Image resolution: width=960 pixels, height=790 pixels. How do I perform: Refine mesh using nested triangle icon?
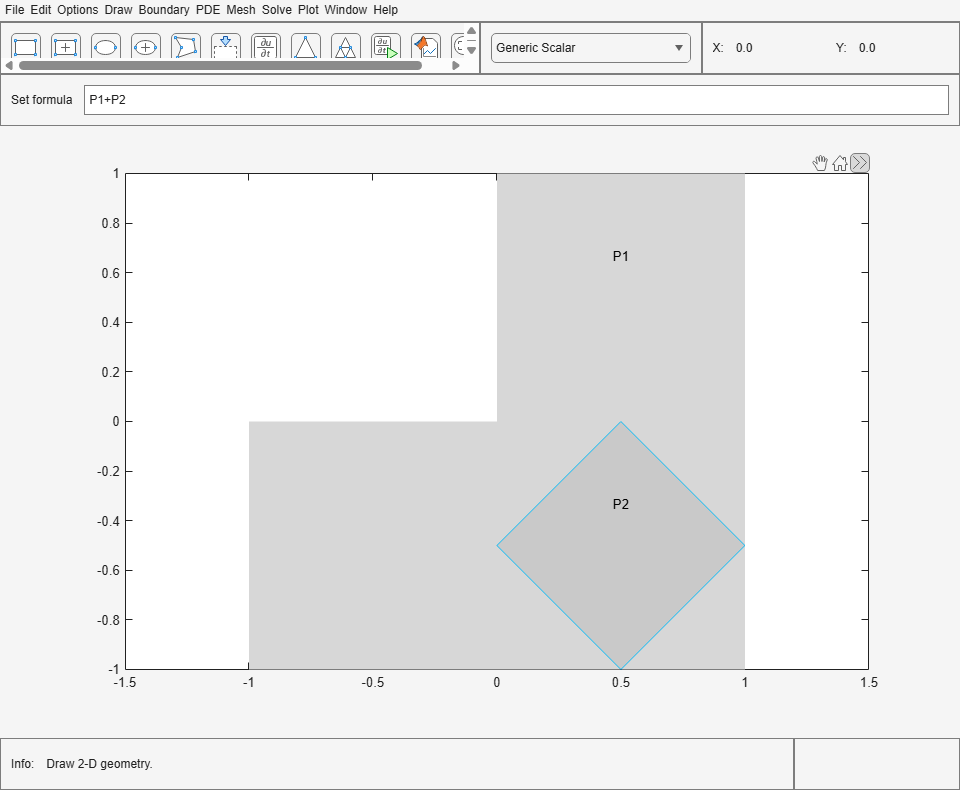coord(345,46)
